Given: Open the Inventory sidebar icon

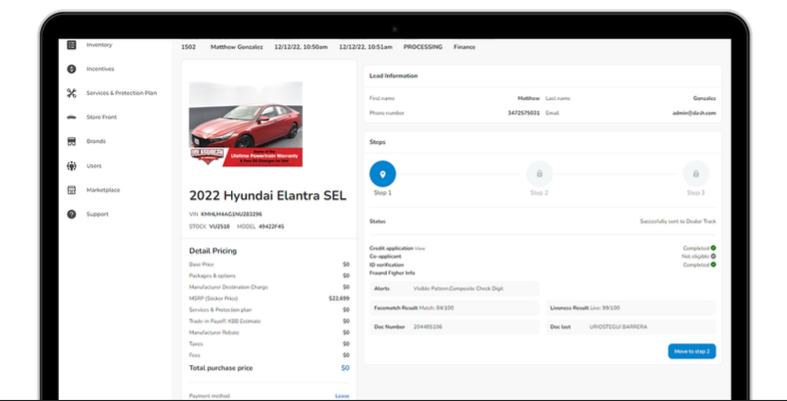Looking at the screenshot, I should click(x=71, y=45).
